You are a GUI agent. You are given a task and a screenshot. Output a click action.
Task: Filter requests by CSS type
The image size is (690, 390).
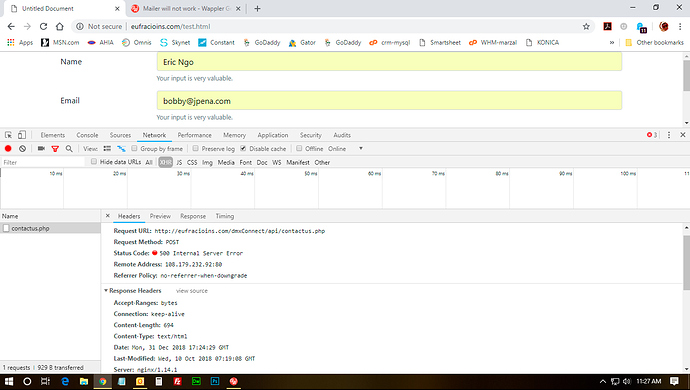[x=192, y=162]
